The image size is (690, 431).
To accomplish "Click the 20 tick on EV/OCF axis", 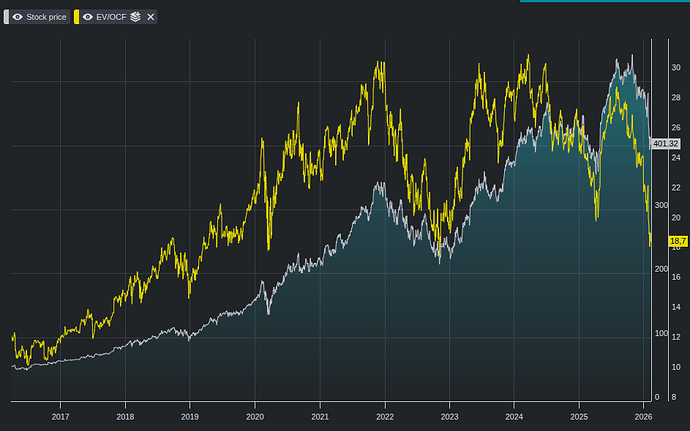I will tap(676, 217).
